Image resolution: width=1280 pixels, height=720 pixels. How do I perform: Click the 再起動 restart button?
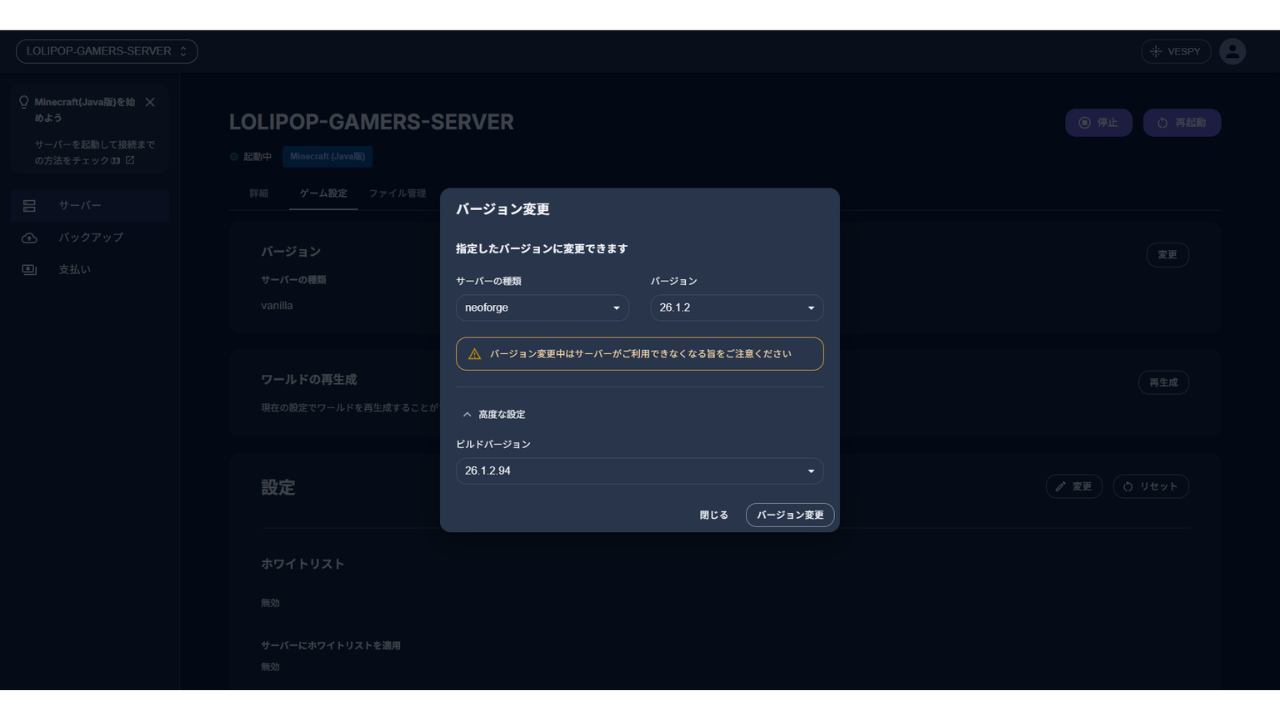pyautogui.click(x=1182, y=123)
